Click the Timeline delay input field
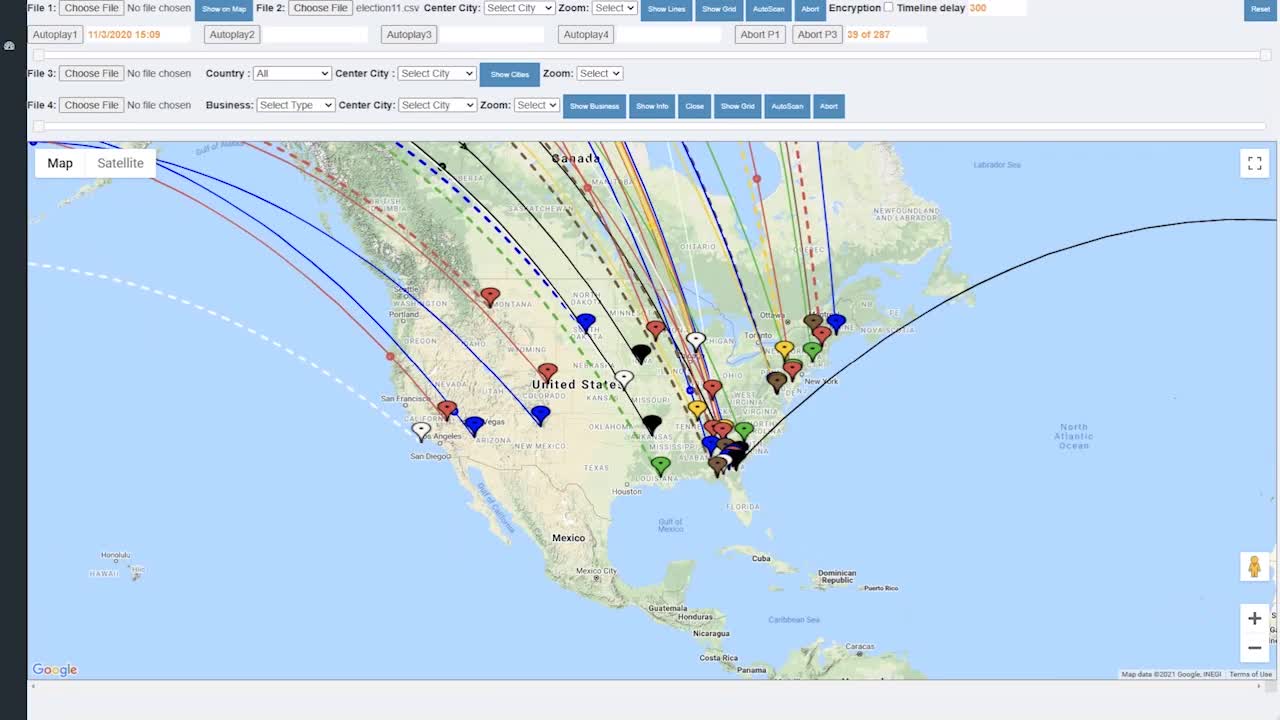1280x720 pixels. pyautogui.click(x=996, y=8)
